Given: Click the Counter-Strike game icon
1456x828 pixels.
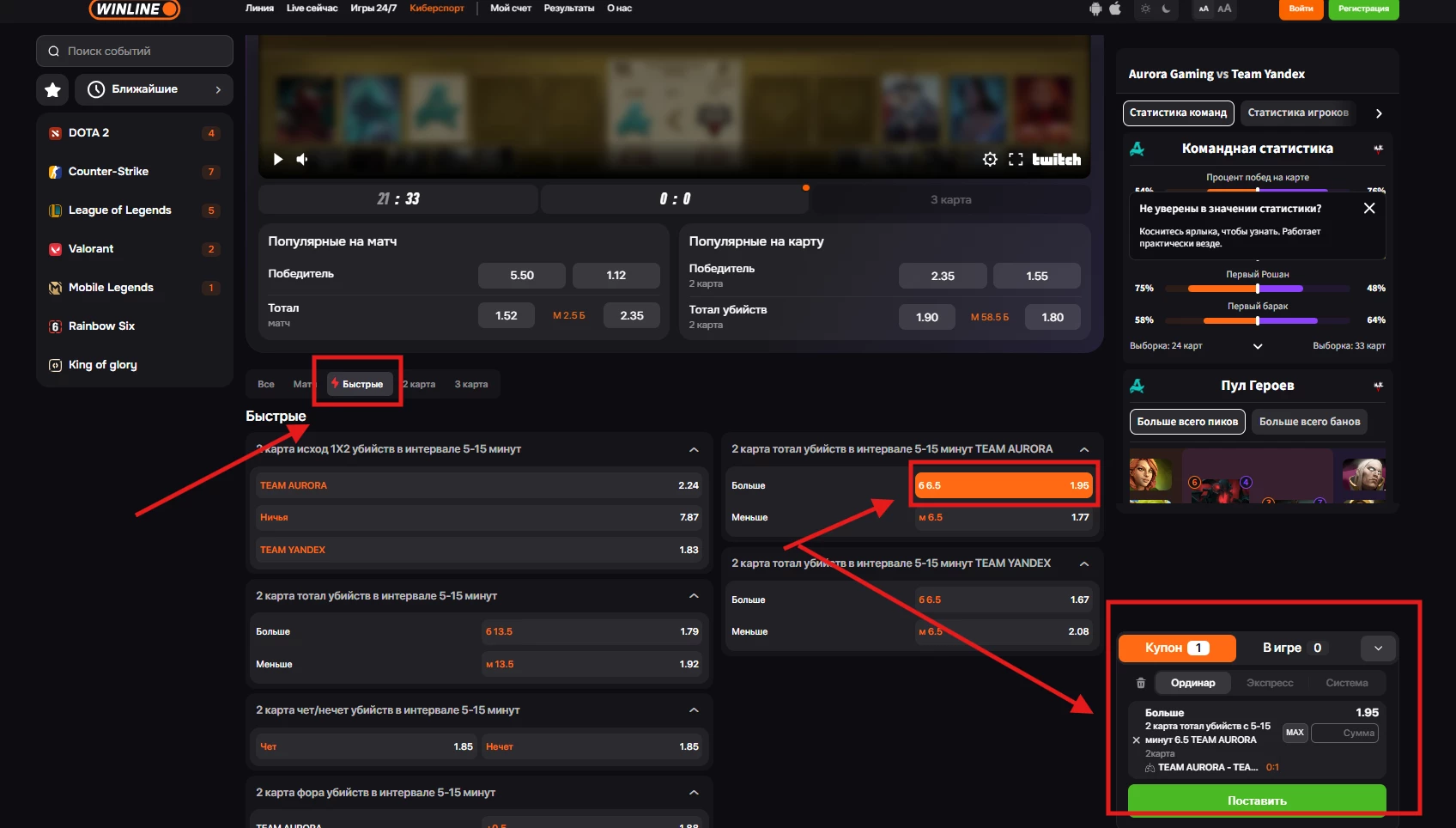Looking at the screenshot, I should click(x=55, y=172).
